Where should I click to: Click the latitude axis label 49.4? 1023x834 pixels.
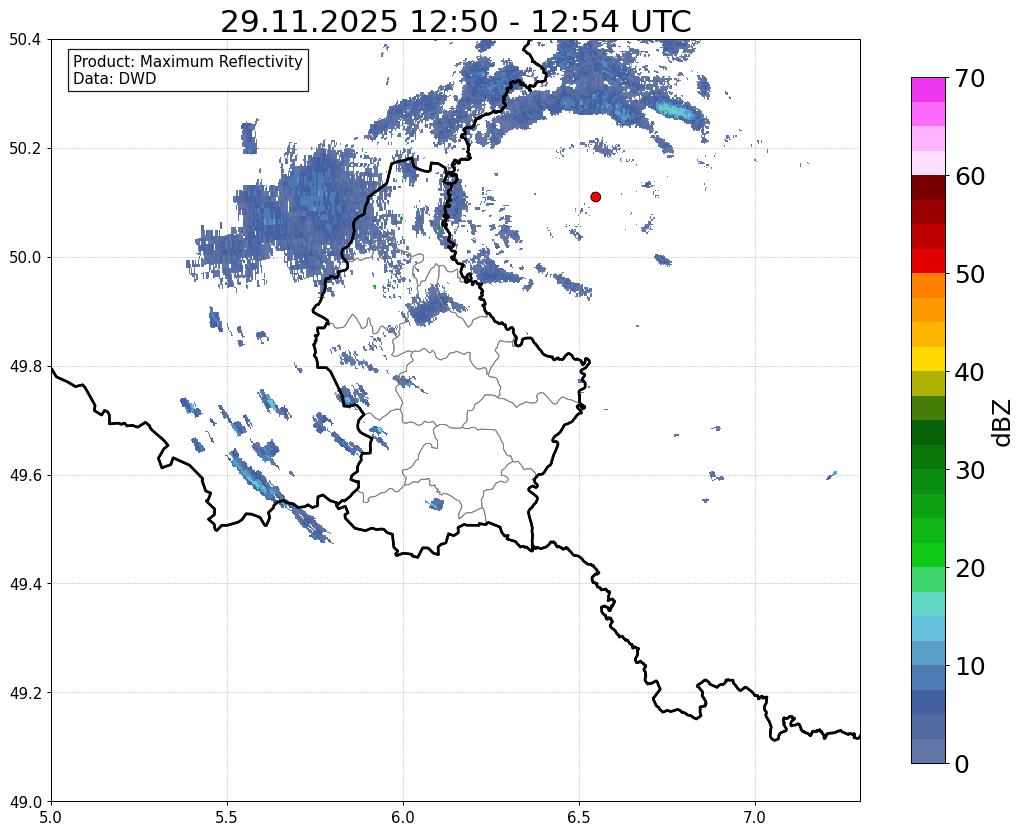click(x=25, y=584)
